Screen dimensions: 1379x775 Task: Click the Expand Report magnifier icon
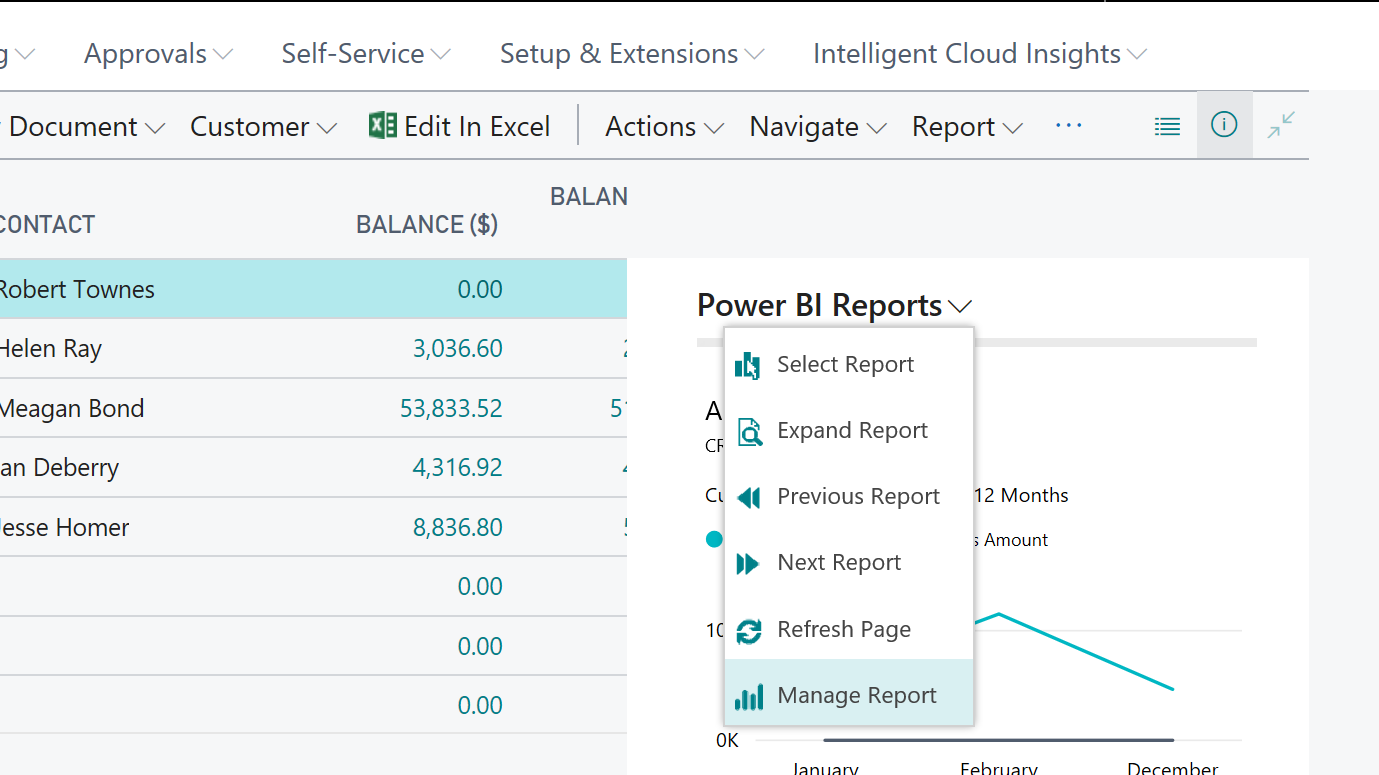(748, 431)
